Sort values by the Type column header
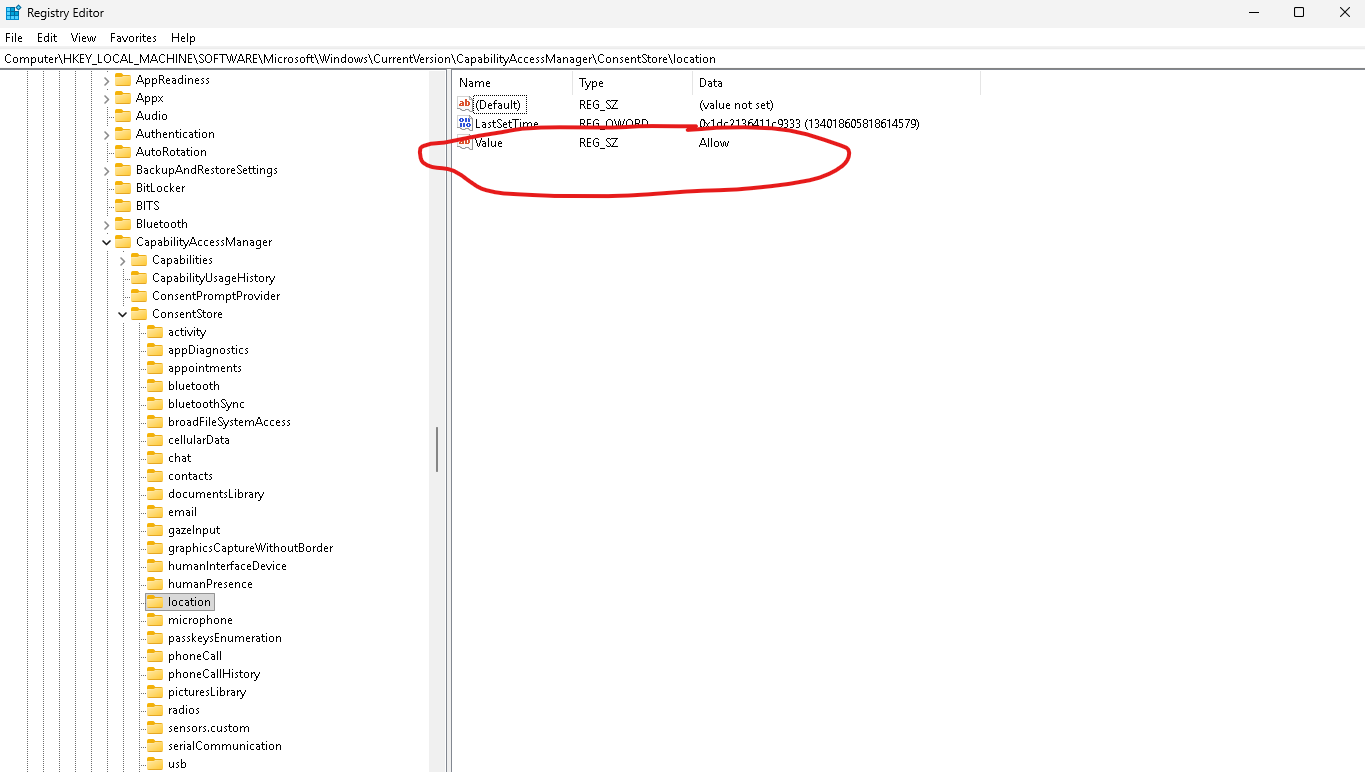This screenshot has height=772, width=1365. pos(633,83)
